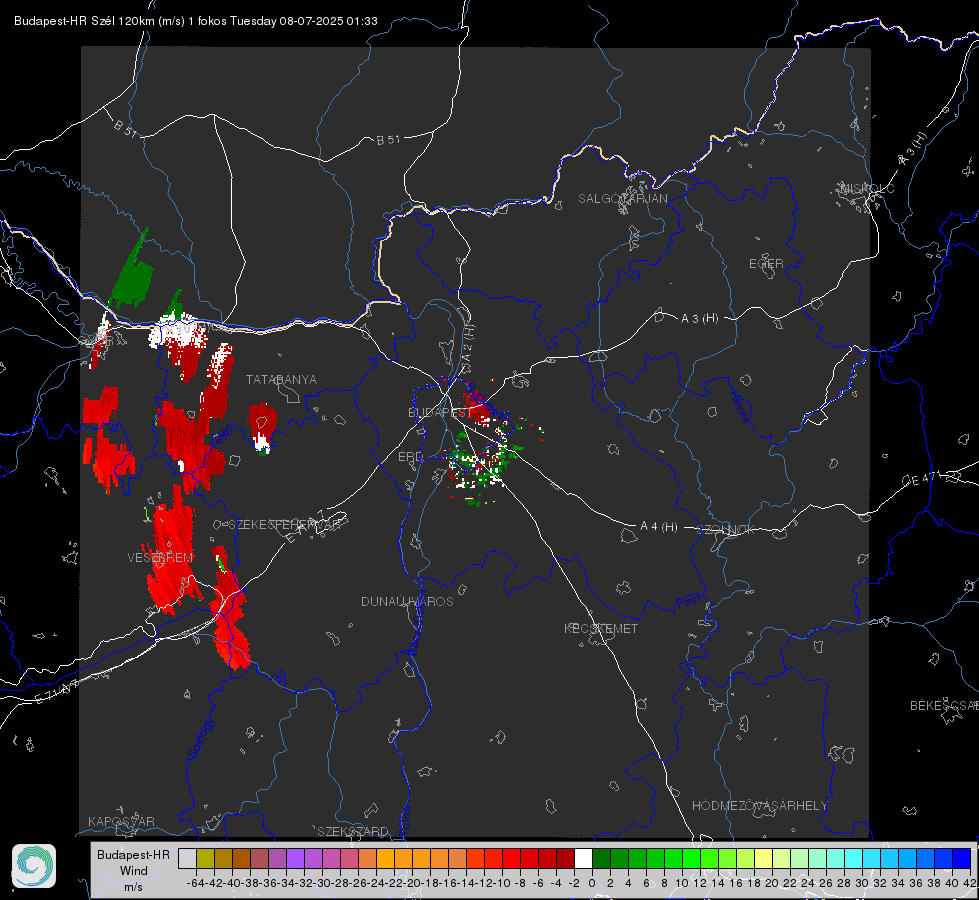Click the amber swatch between -24 and -22
This screenshot has width=979, height=900.
tap(385, 858)
